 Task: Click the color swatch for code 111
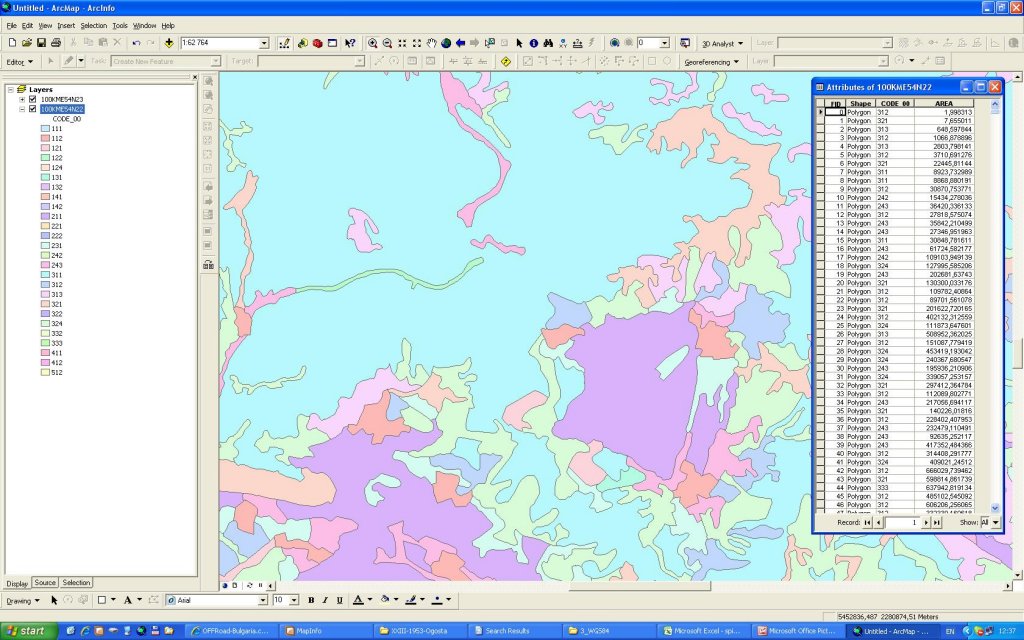(x=45, y=129)
